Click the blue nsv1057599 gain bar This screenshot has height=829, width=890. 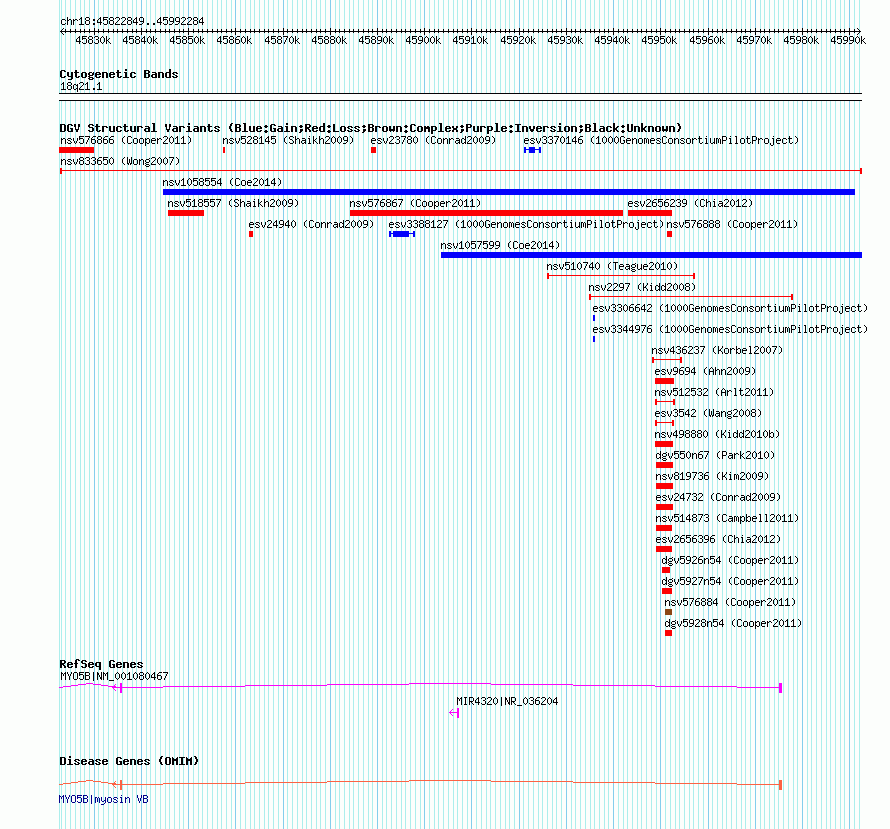tap(651, 255)
